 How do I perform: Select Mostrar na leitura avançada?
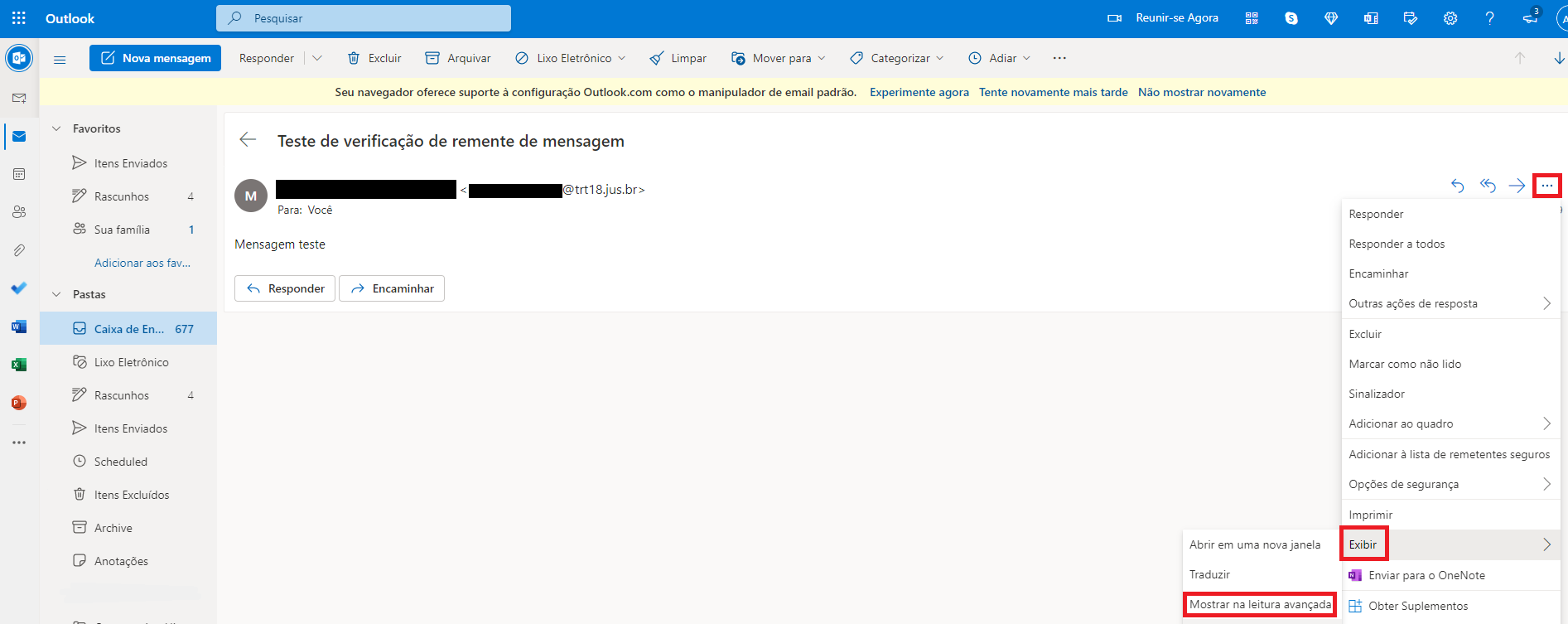1260,604
